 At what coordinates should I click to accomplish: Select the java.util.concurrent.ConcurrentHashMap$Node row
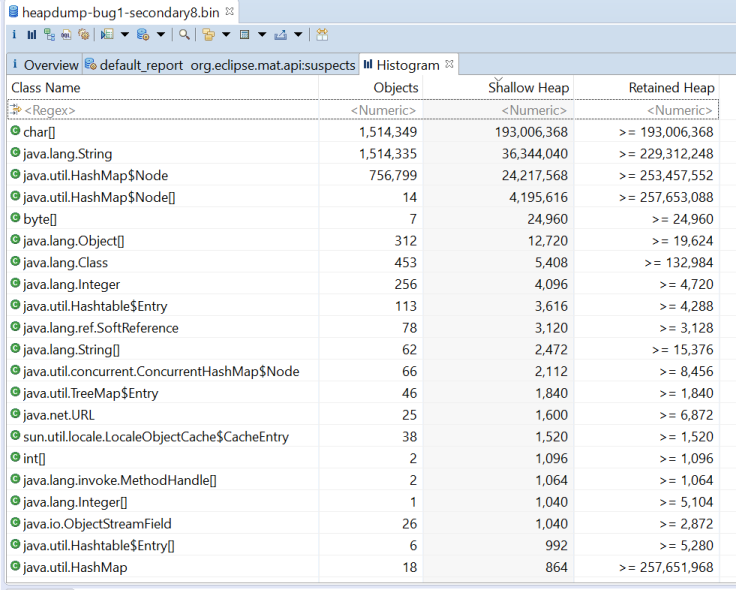363,371
